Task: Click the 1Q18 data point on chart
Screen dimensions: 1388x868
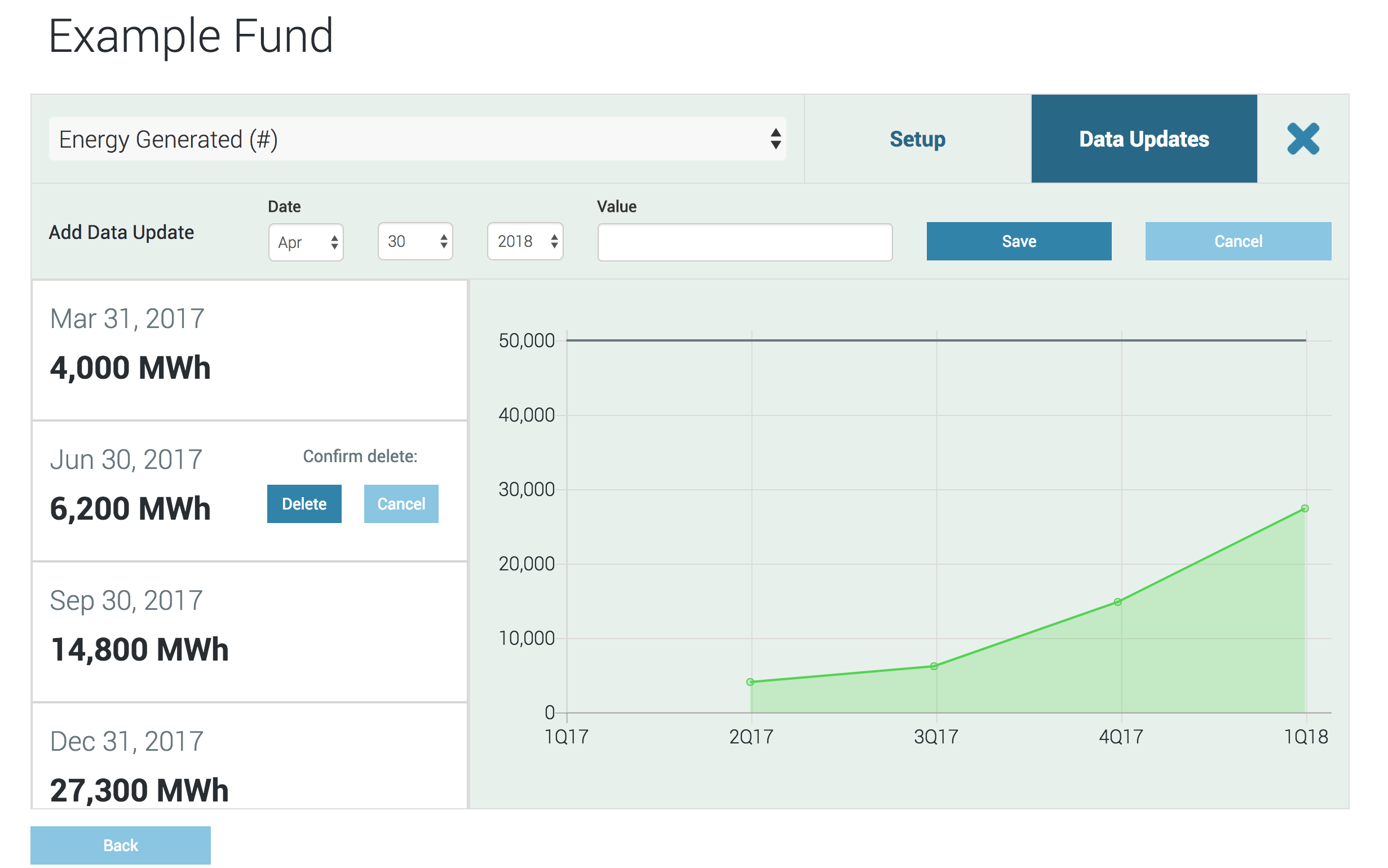Action: pyautogui.click(x=1304, y=508)
